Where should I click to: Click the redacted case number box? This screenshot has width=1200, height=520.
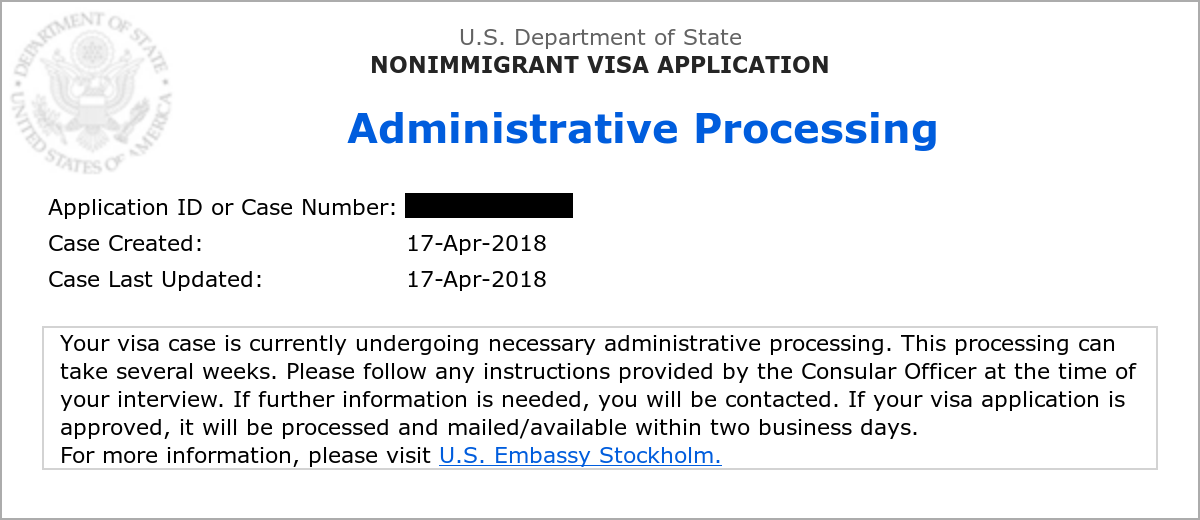(489, 206)
